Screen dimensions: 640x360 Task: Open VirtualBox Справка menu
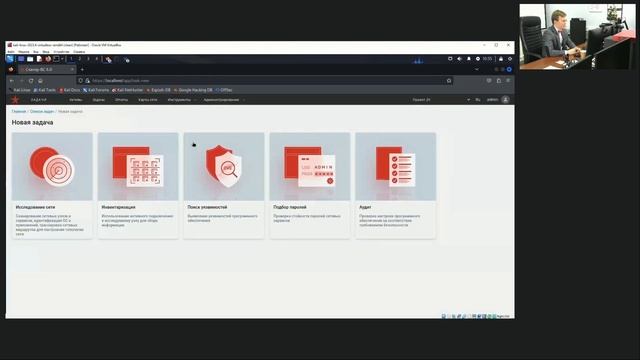point(79,52)
